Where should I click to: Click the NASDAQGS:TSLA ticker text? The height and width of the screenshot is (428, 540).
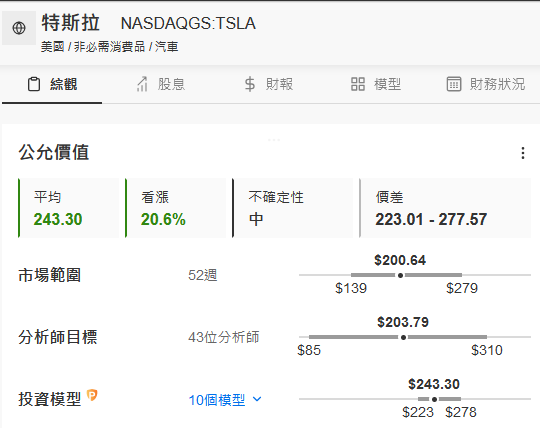[x=188, y=23]
